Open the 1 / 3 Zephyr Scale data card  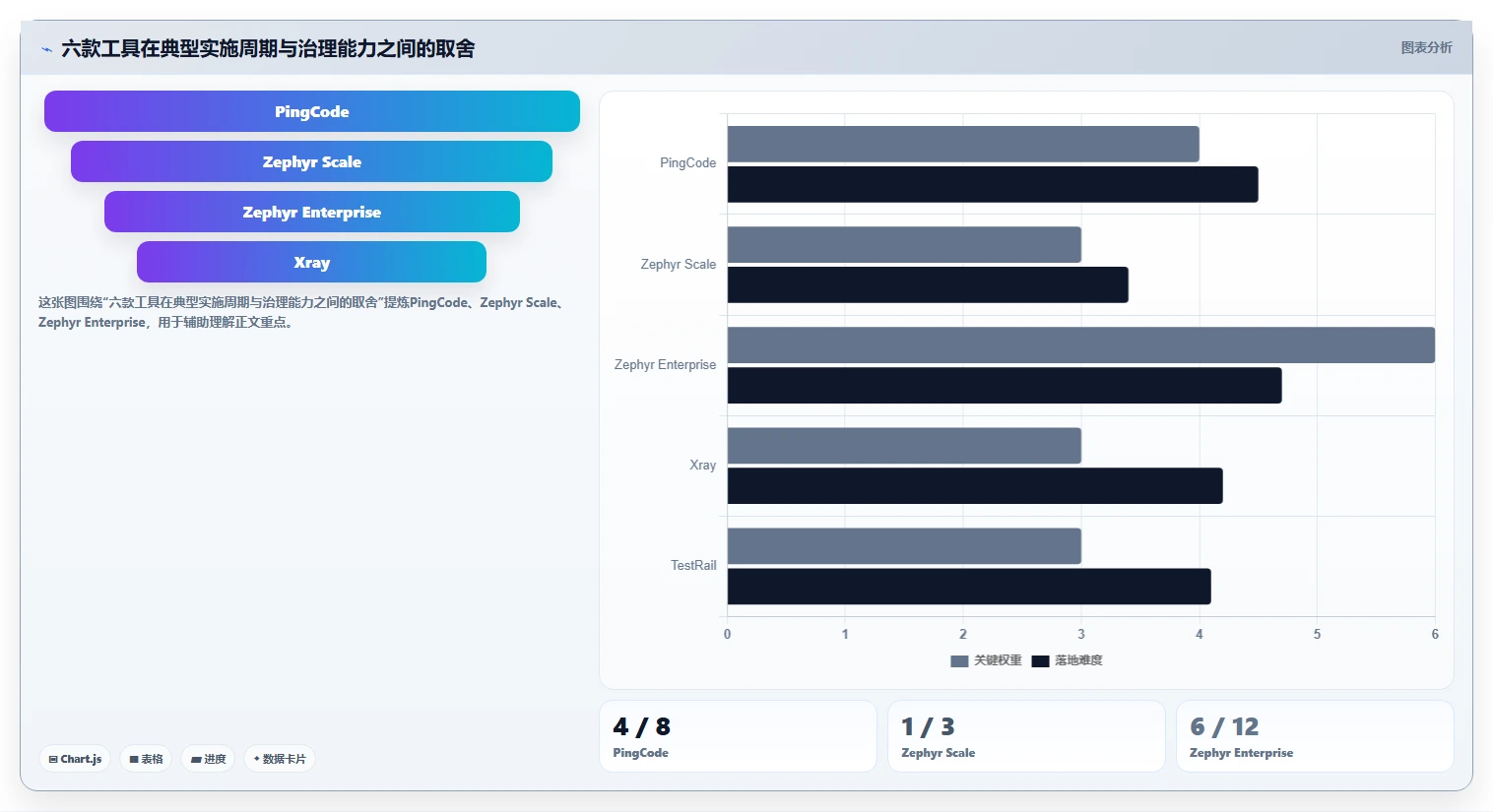[1026, 736]
